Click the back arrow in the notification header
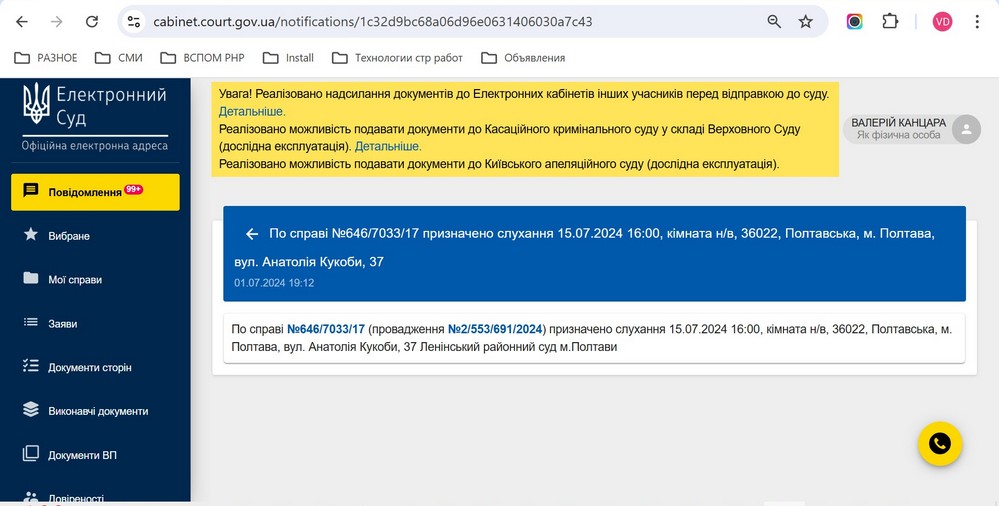Image resolution: width=999 pixels, height=506 pixels. pyautogui.click(x=252, y=234)
